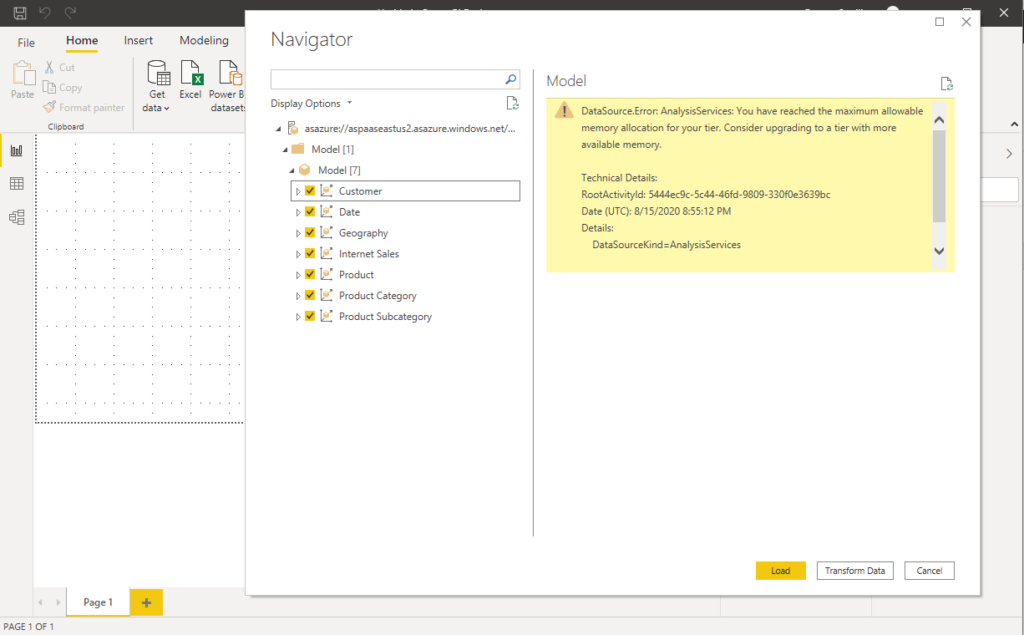The width and height of the screenshot is (1024, 635).
Task: Deselect the Internet Sales checkbox
Action: 309,253
